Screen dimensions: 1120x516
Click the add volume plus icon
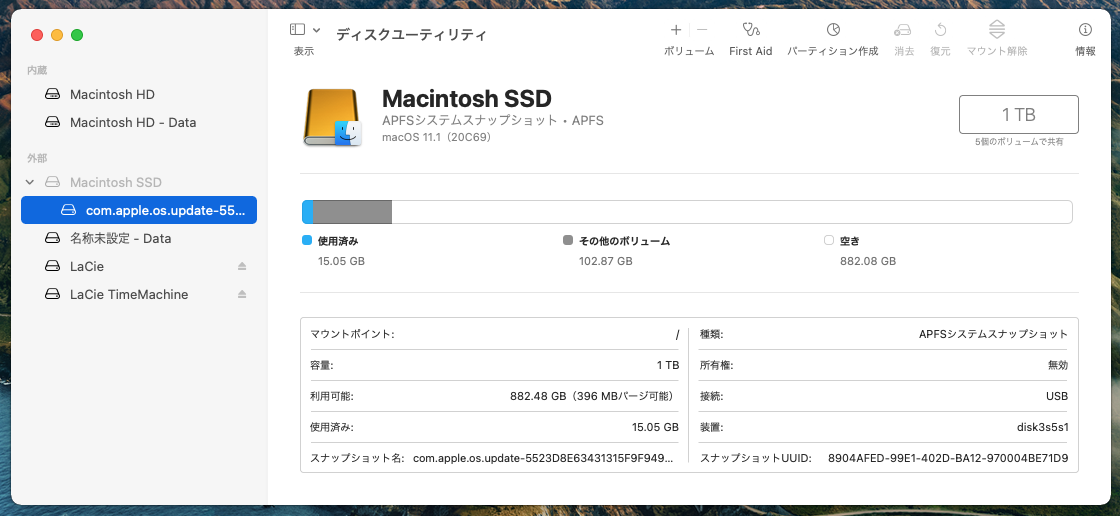click(x=676, y=30)
